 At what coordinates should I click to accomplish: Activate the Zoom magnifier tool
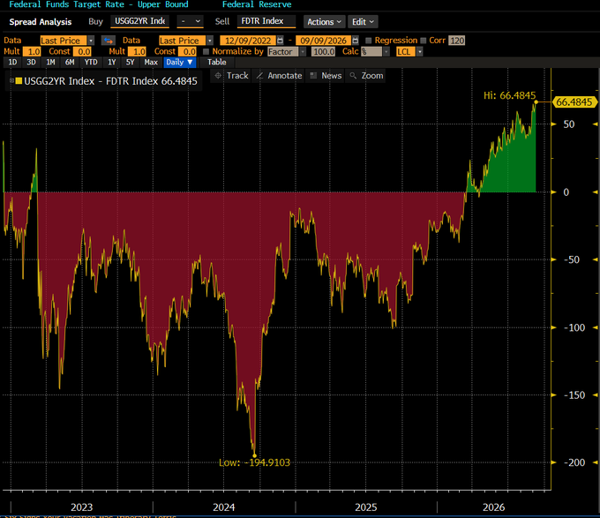(367, 76)
